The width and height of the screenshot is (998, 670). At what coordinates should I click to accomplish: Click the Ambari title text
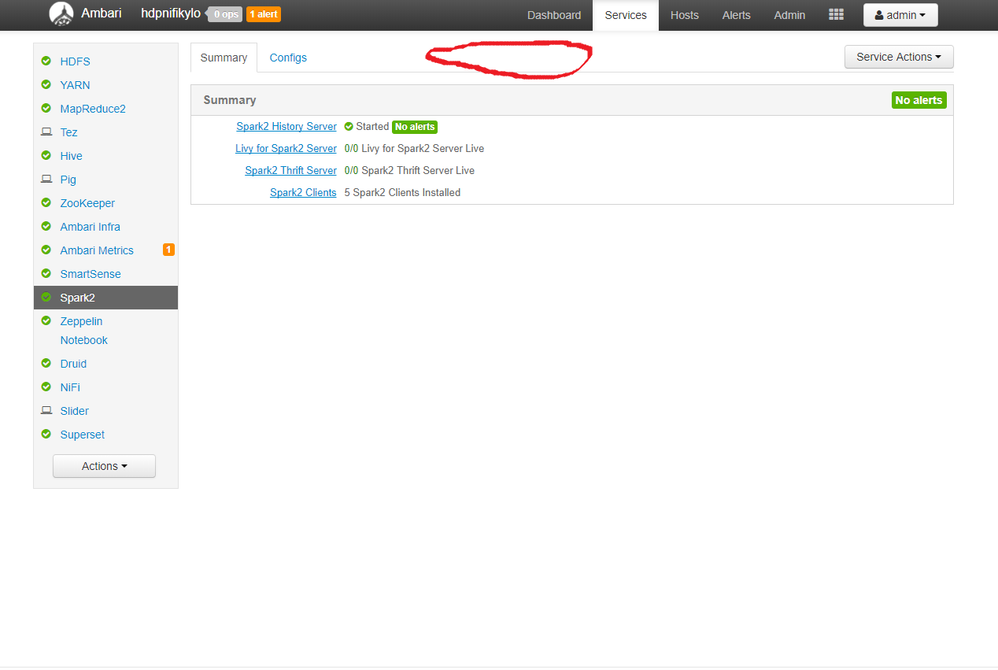[x=101, y=13]
